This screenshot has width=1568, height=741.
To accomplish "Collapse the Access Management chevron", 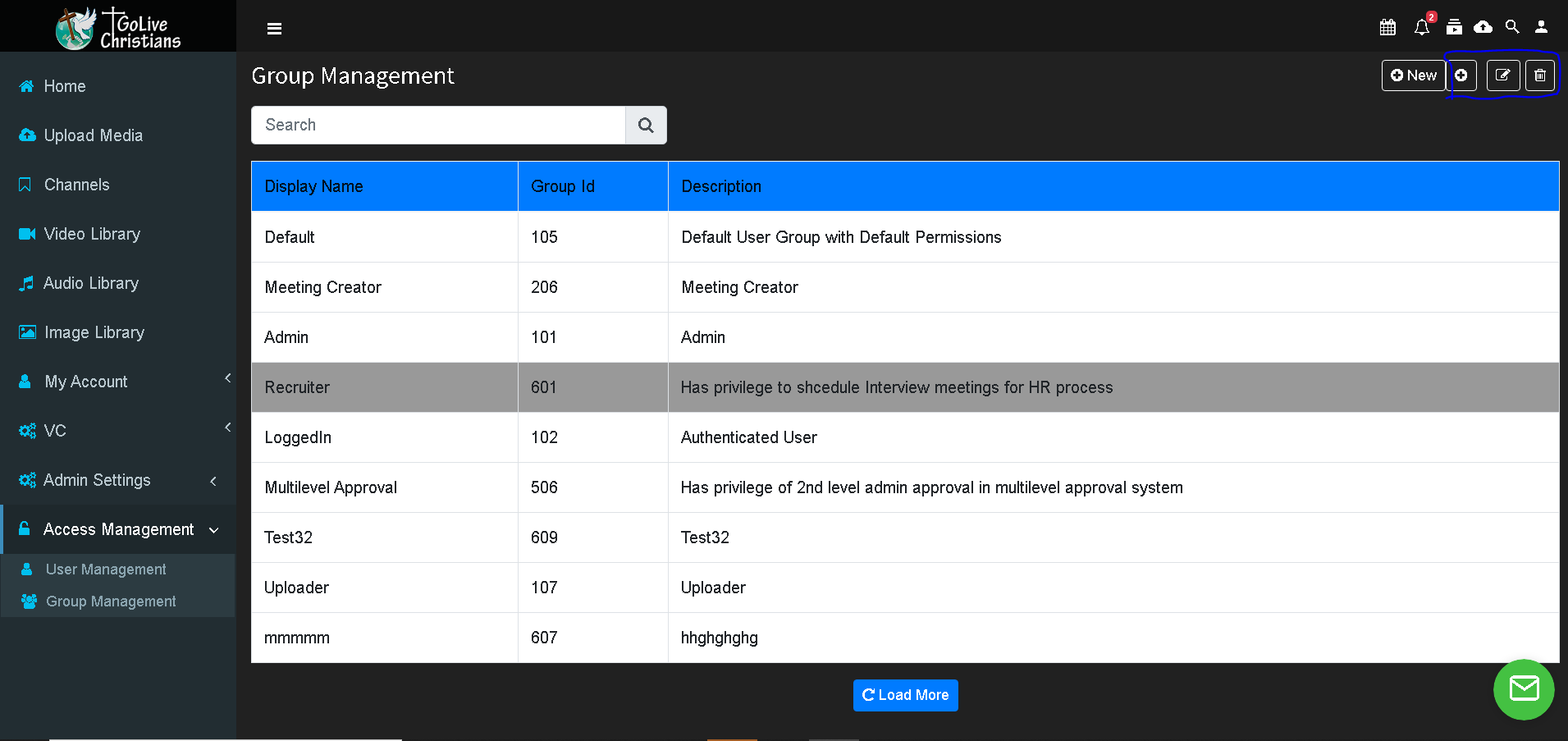I will 213,530.
